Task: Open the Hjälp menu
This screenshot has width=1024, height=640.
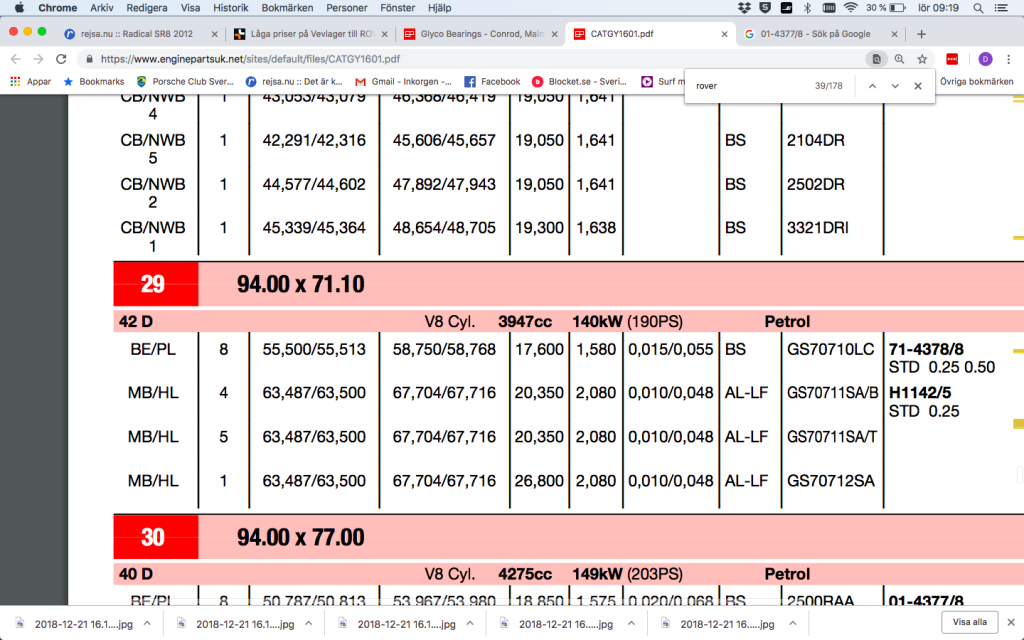Action: [440, 8]
